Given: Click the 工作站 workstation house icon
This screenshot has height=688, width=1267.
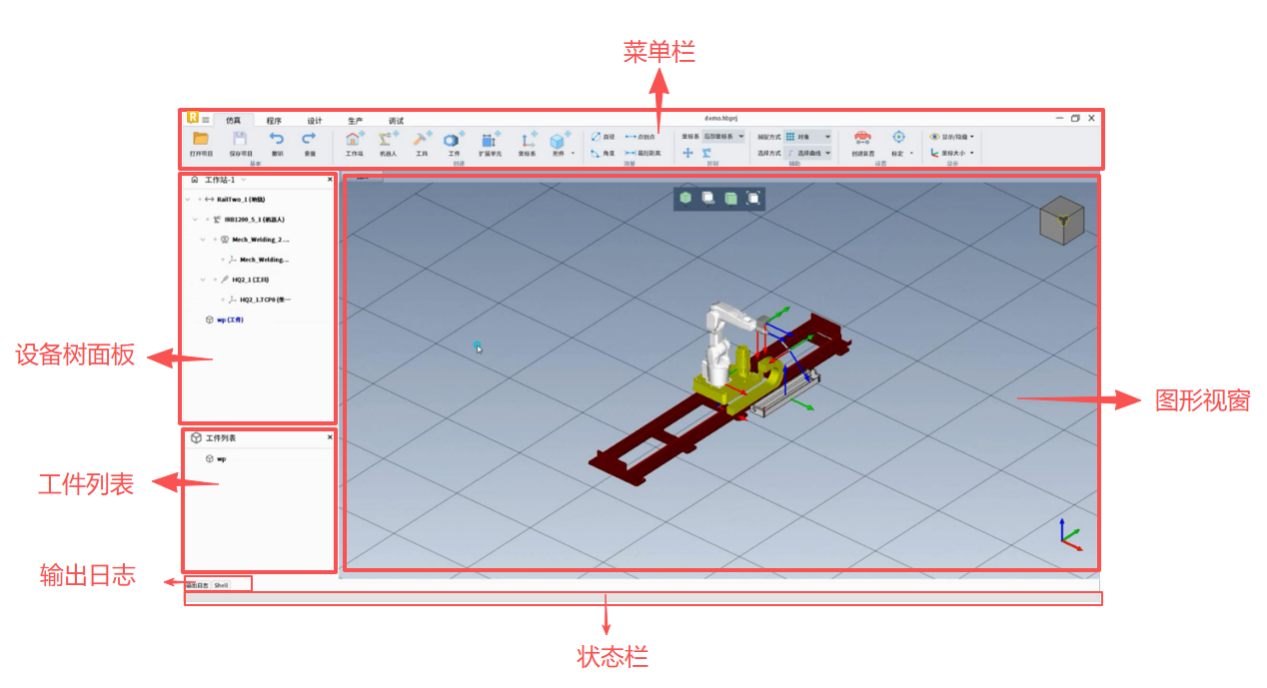Looking at the screenshot, I should coord(354,140).
